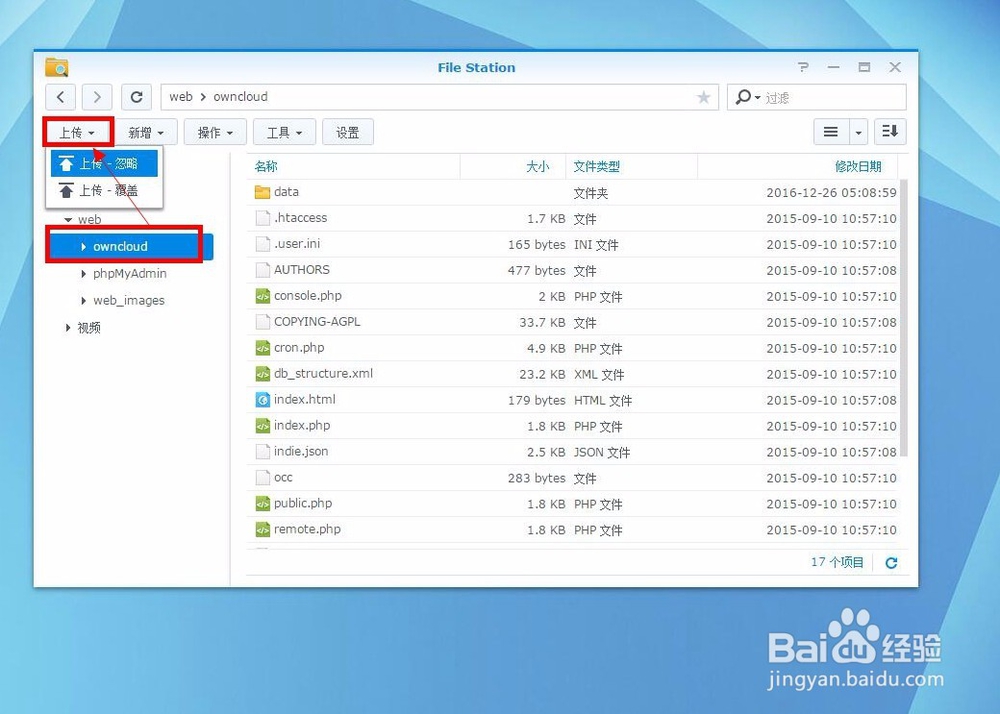Click the XML 文件 type cell
Image resolution: width=1000 pixels, height=714 pixels.
[599, 374]
